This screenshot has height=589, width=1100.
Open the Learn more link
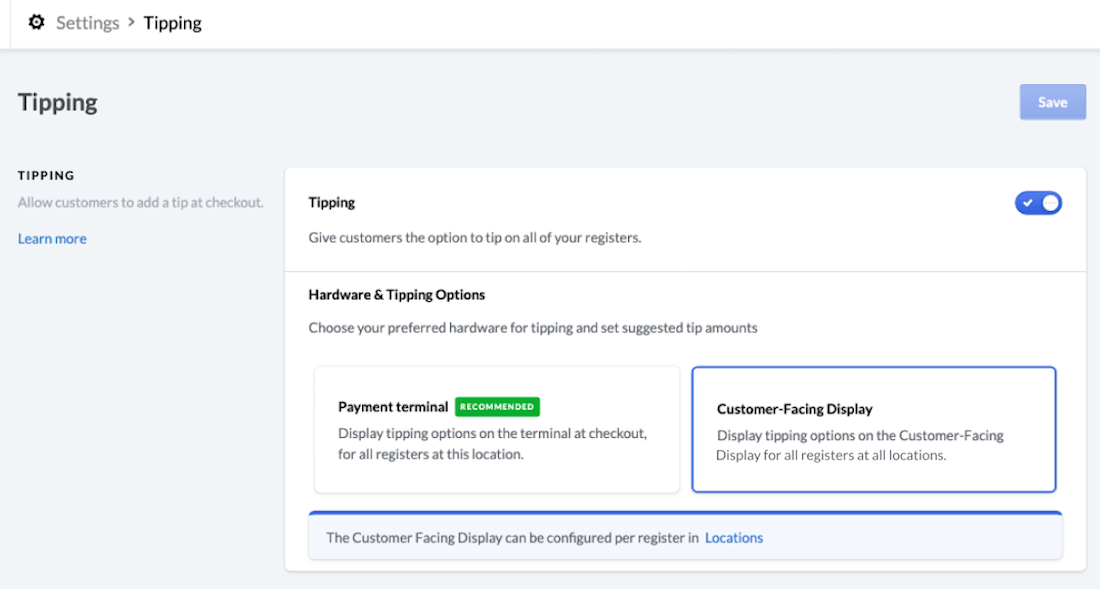click(52, 239)
